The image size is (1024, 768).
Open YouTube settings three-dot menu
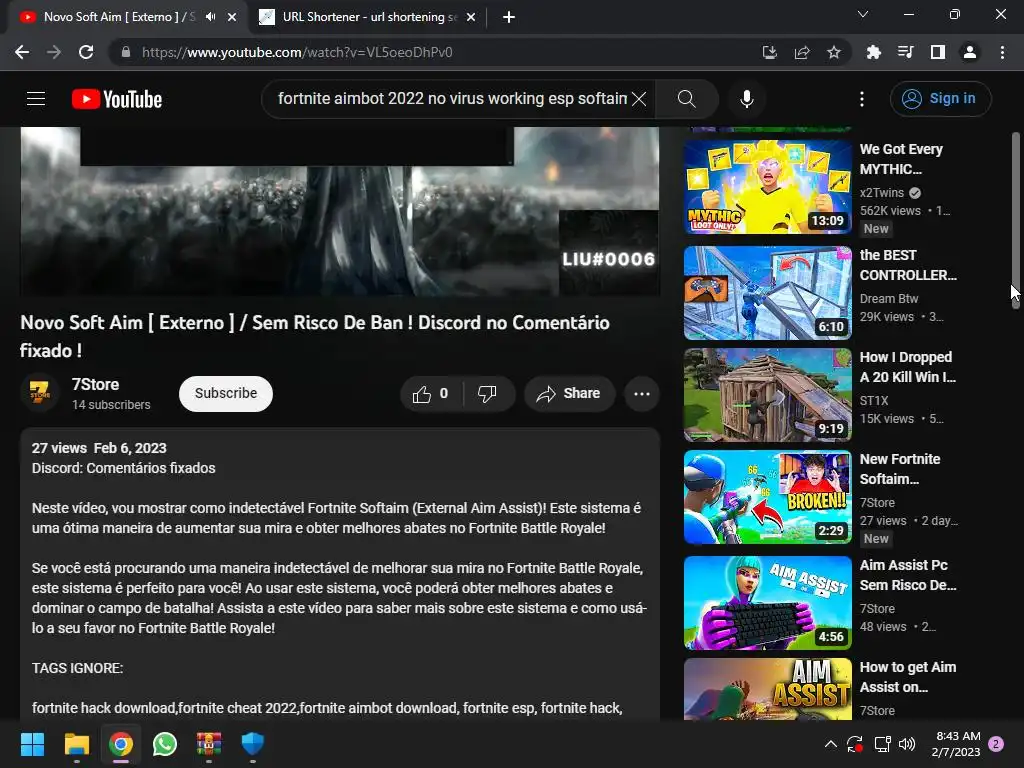(x=862, y=99)
